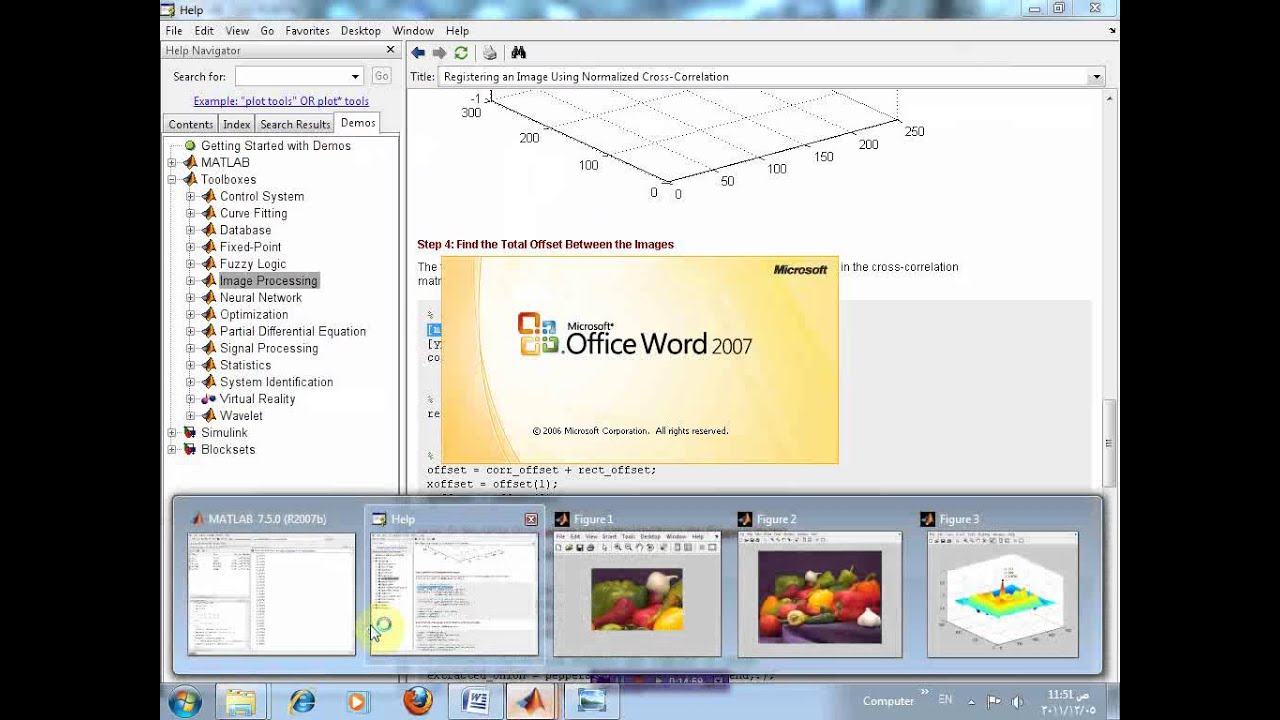Viewport: 1280px width, 720px height.
Task: Open the plot tools example link
Action: (x=281, y=101)
